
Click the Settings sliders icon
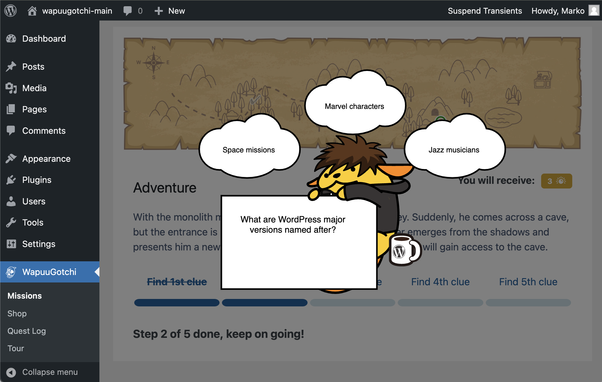click(11, 244)
